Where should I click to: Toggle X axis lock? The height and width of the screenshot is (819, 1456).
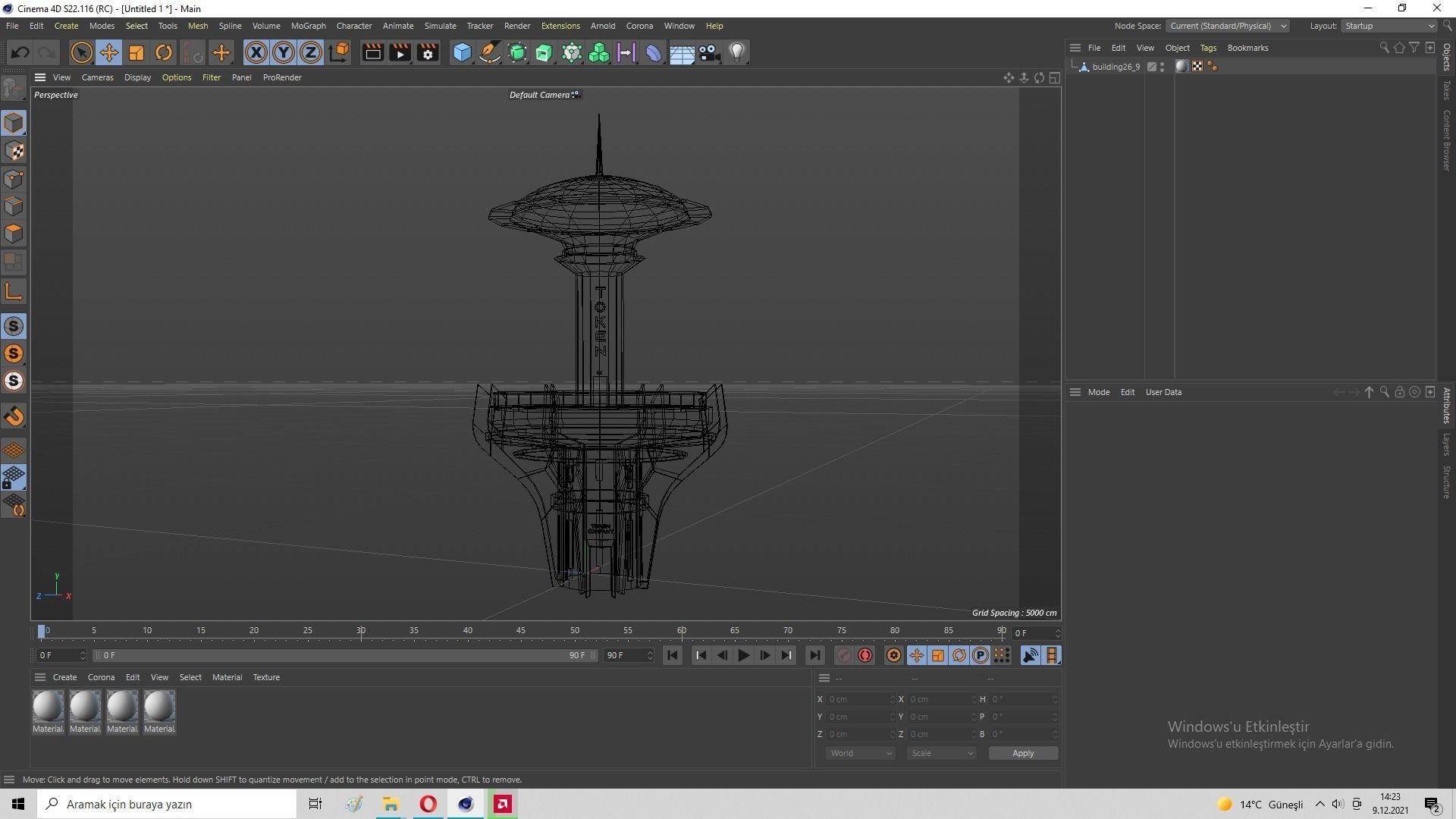256,52
